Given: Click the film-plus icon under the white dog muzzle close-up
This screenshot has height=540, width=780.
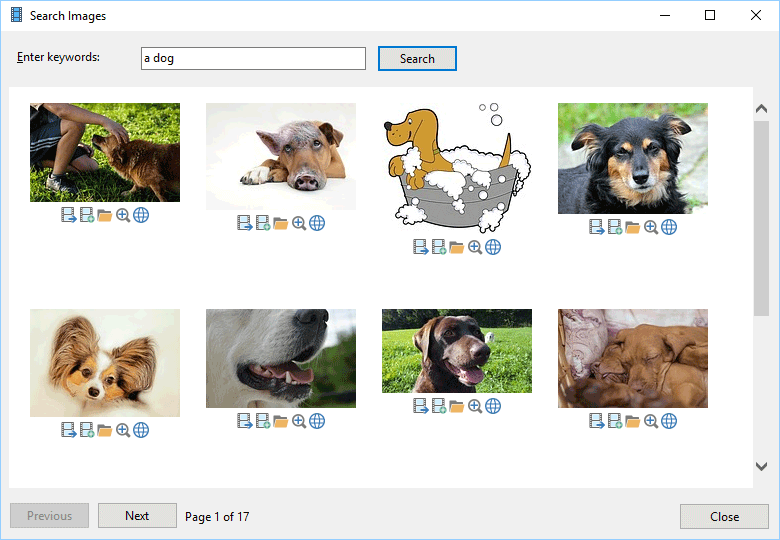Looking at the screenshot, I should [263, 421].
